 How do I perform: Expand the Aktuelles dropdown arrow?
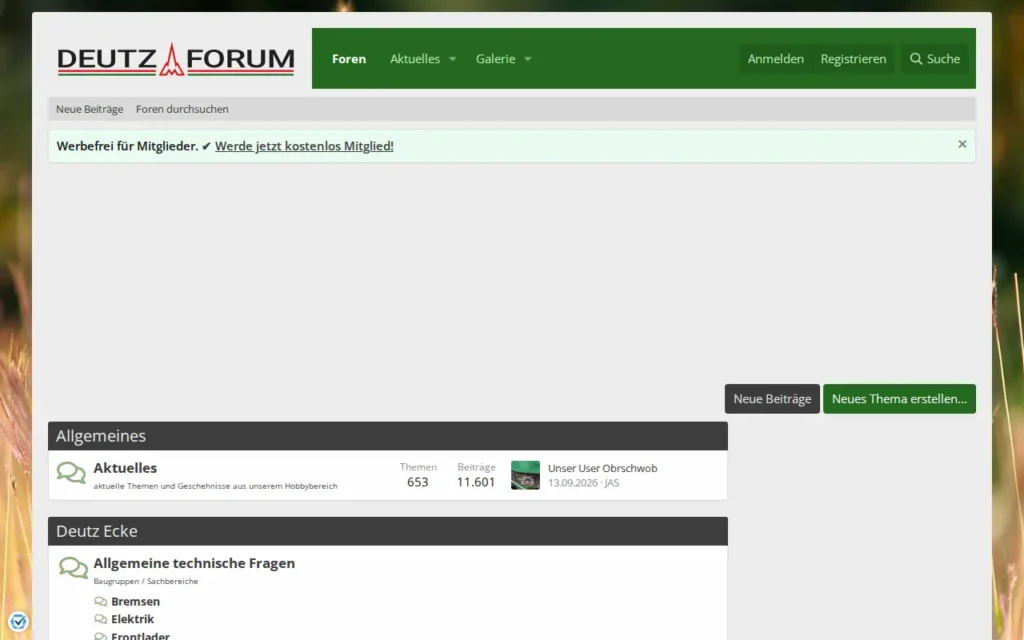click(452, 59)
